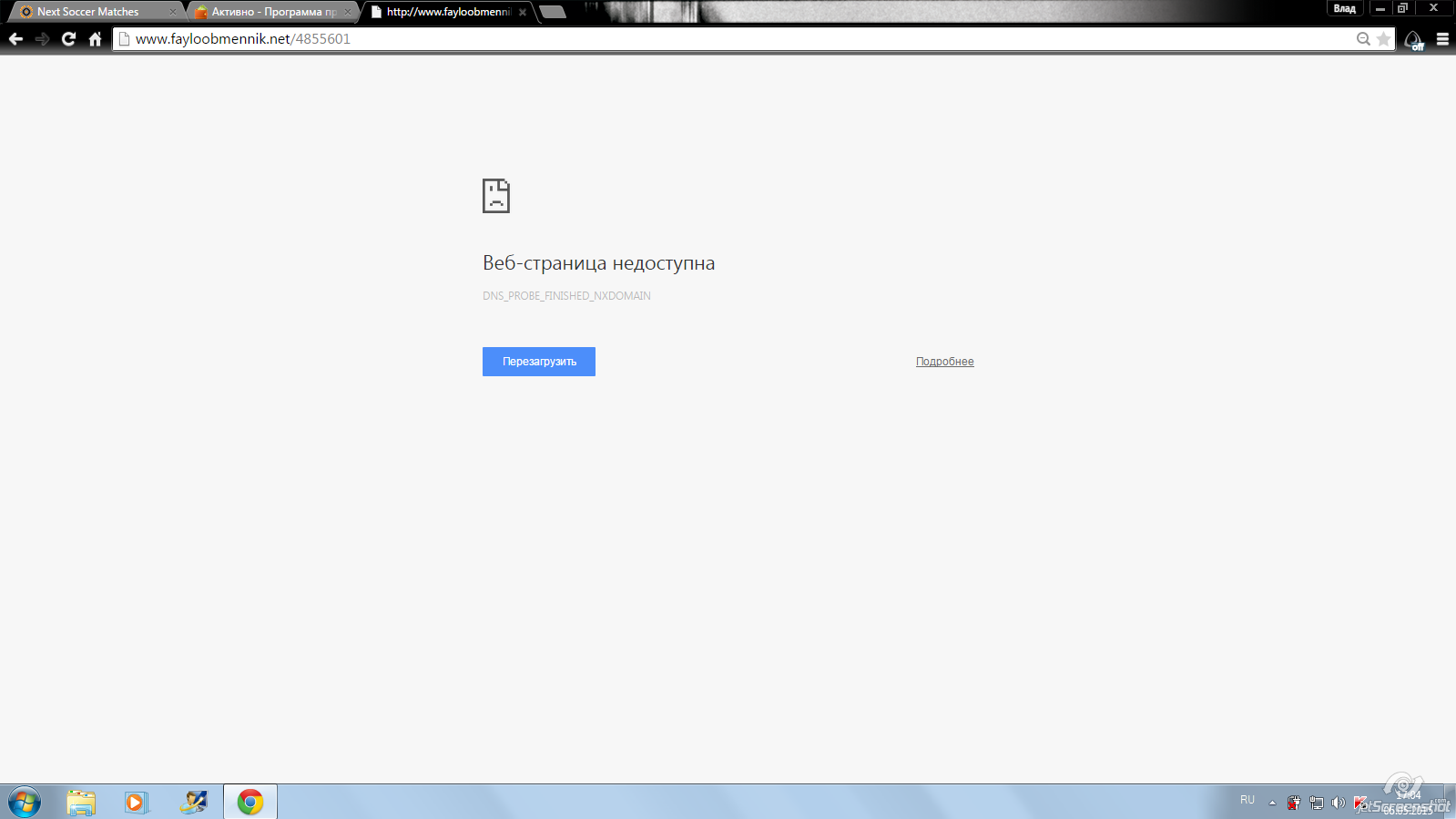Click the Влад profile button

(x=1345, y=8)
